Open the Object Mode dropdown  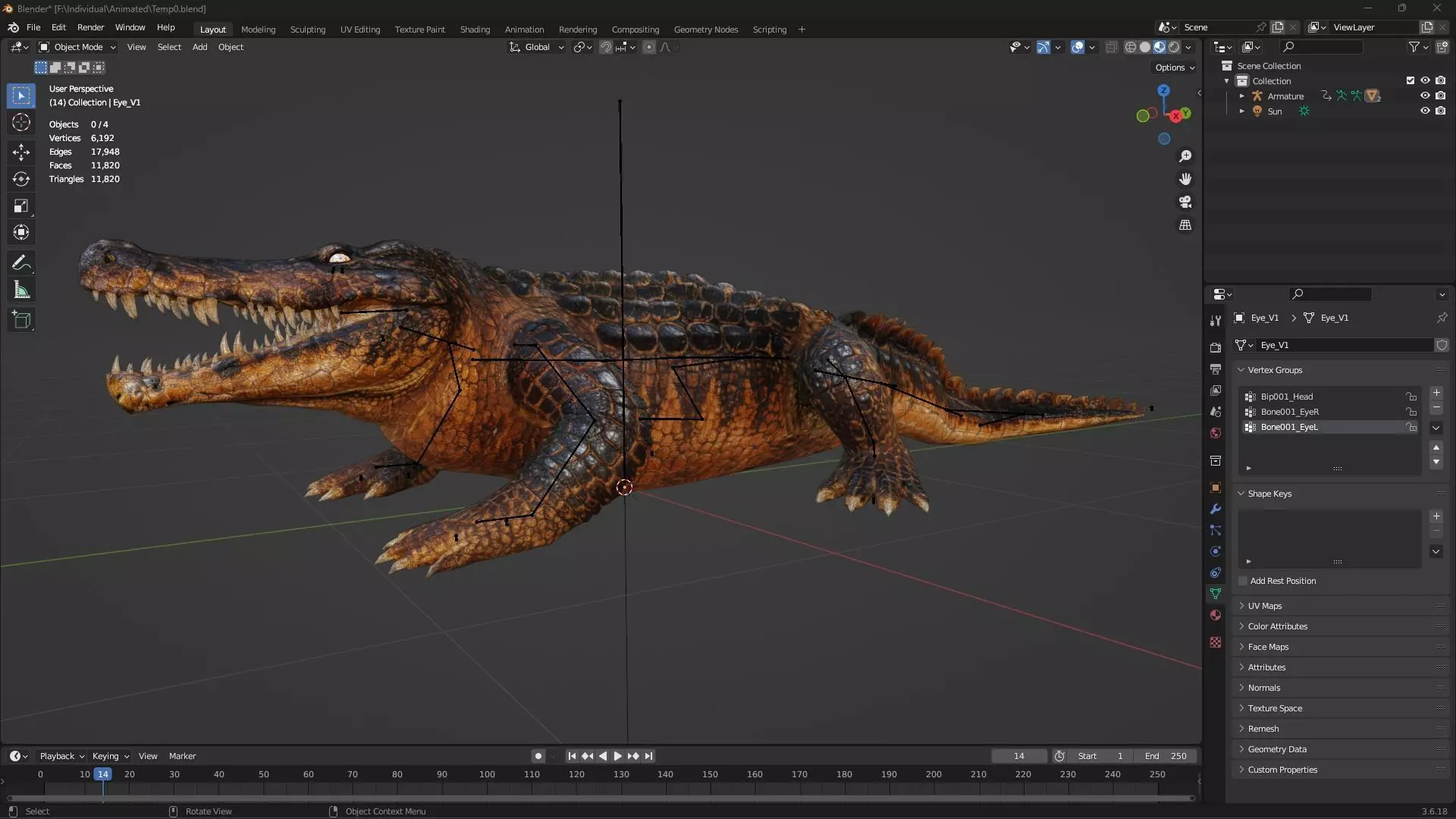(77, 47)
